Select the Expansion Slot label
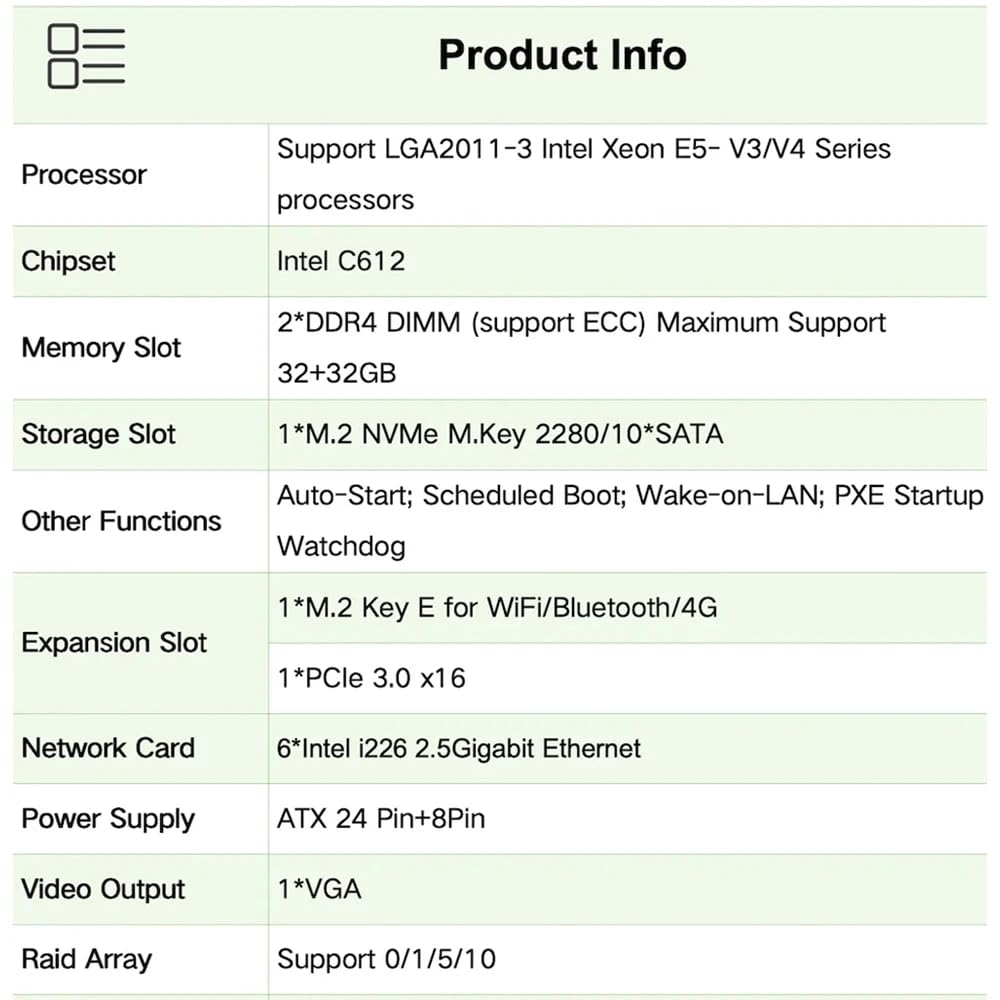Viewport: 1000px width, 1000px height. point(114,642)
